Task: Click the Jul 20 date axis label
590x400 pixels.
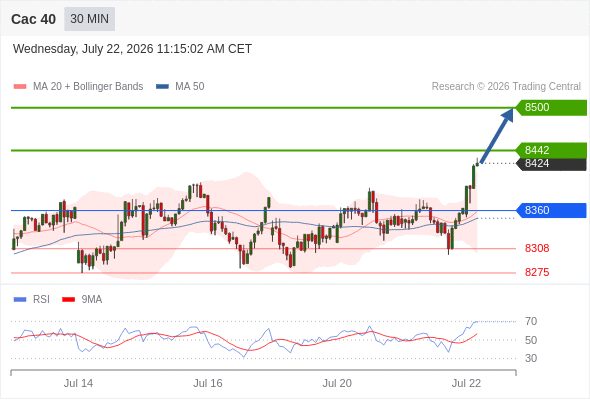Action: pos(337,383)
